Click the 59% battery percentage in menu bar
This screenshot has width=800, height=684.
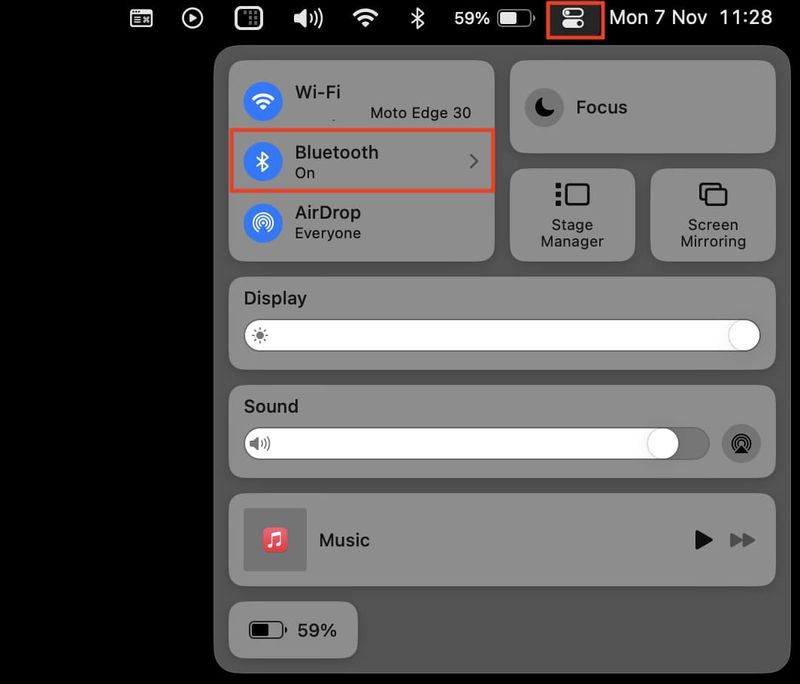click(471, 18)
